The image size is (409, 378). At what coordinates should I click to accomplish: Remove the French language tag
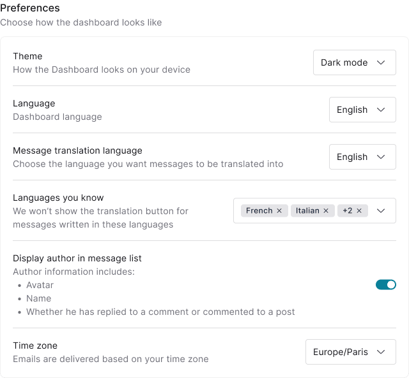click(x=279, y=211)
